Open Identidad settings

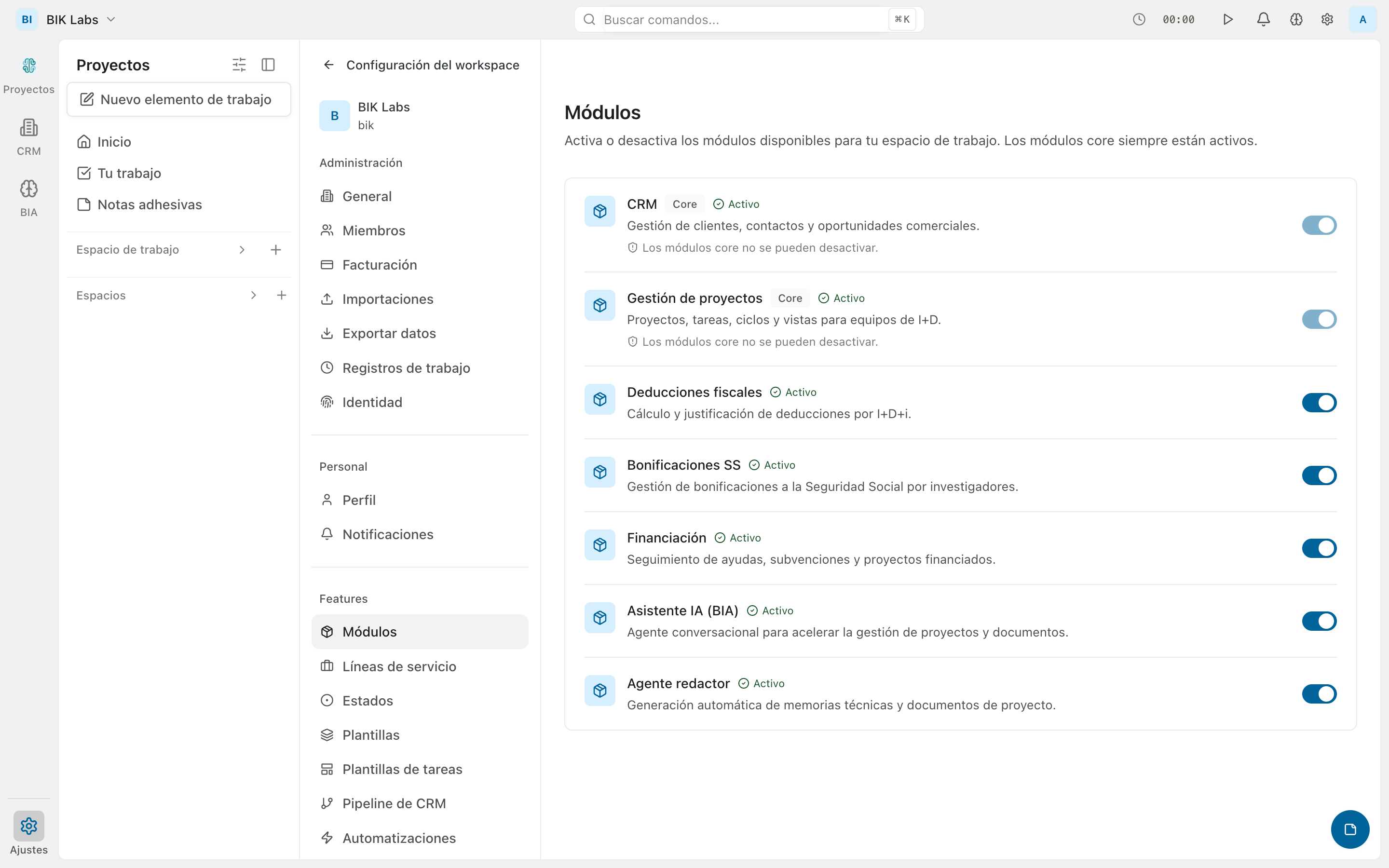point(420,403)
